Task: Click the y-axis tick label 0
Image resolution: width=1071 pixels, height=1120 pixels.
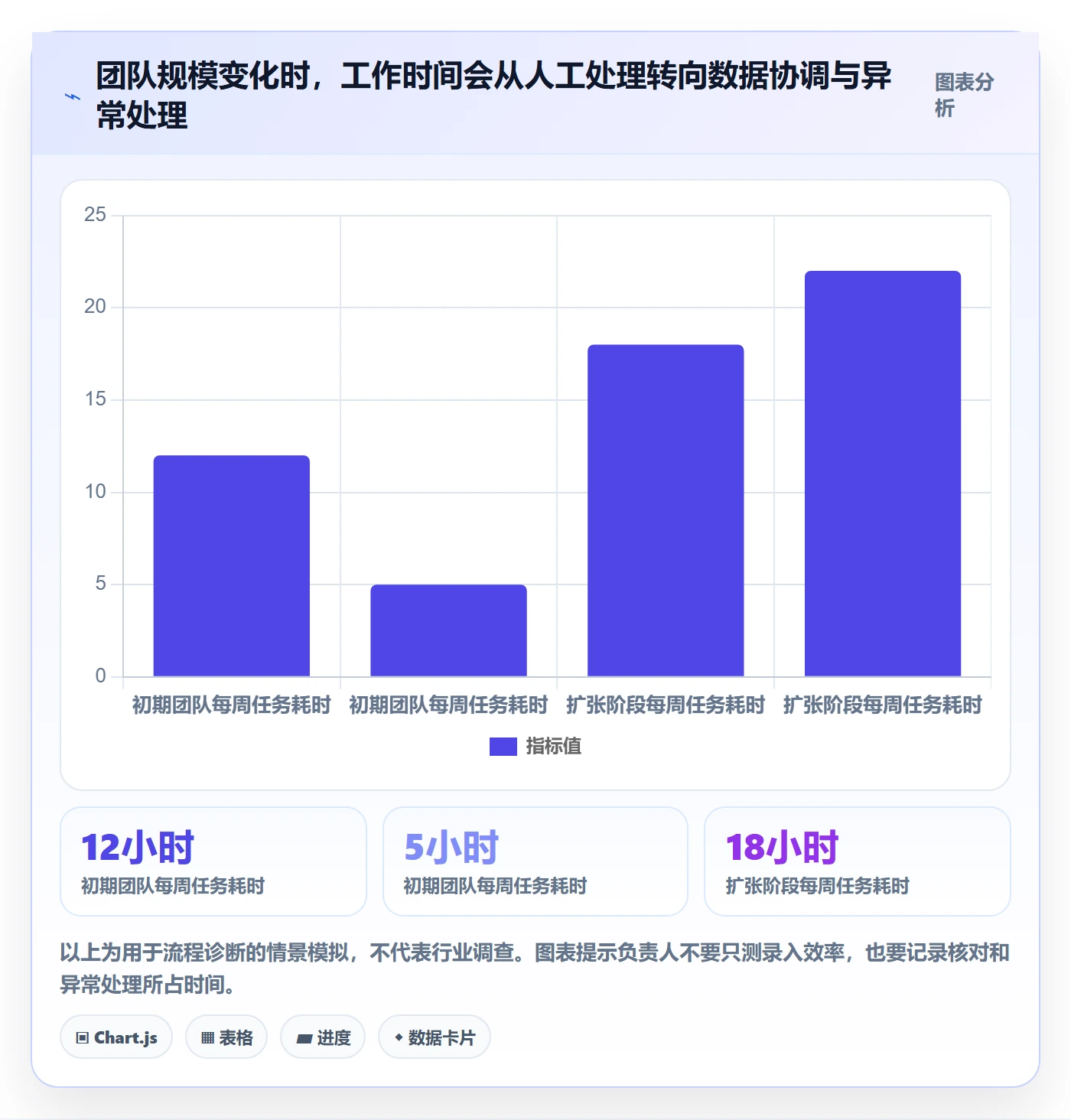Action: [x=101, y=676]
